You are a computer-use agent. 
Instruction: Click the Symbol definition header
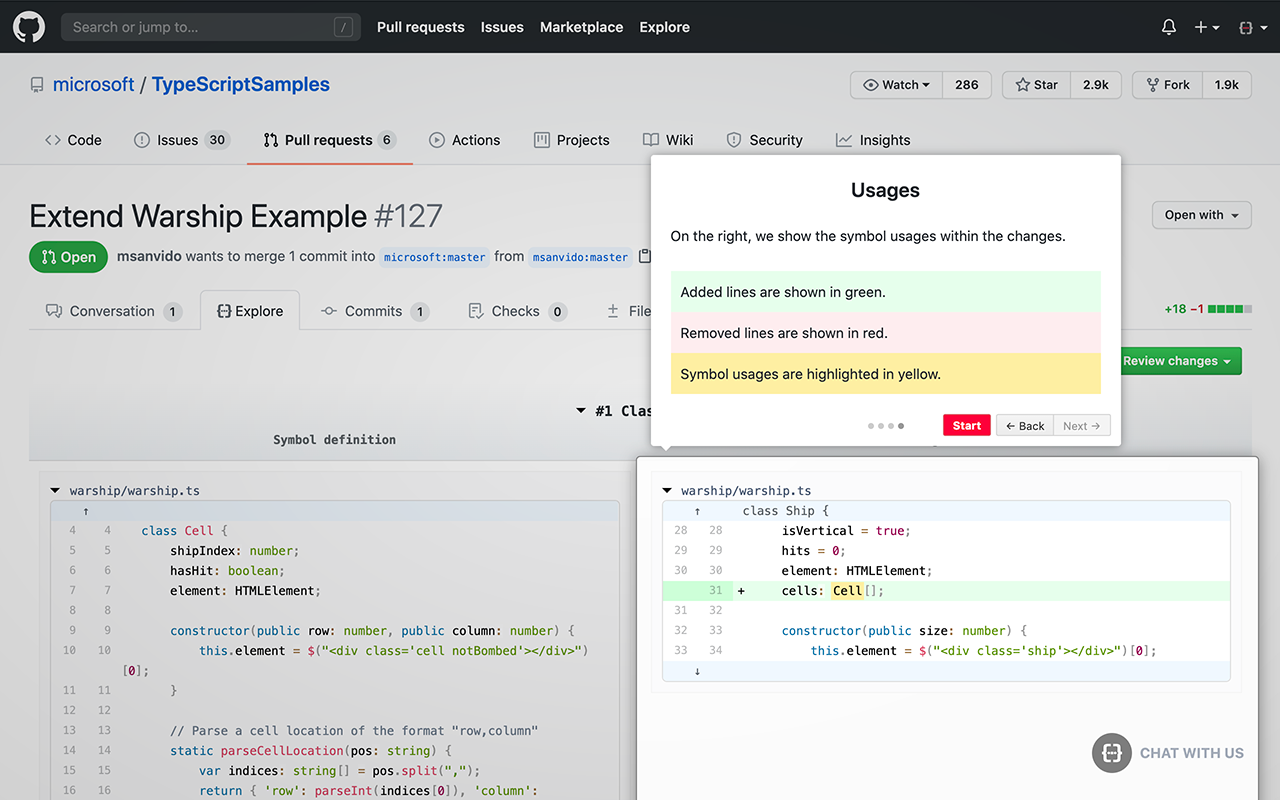pyautogui.click(x=334, y=440)
